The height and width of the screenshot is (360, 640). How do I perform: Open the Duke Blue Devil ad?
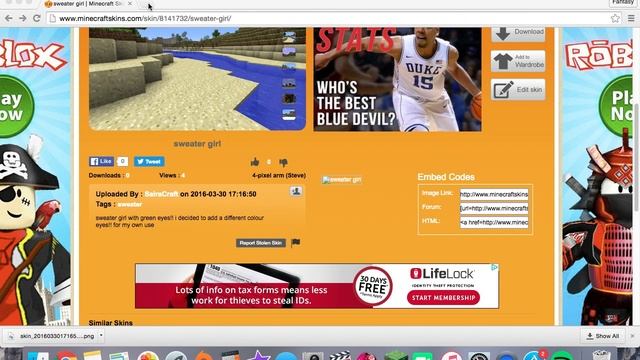[398, 79]
